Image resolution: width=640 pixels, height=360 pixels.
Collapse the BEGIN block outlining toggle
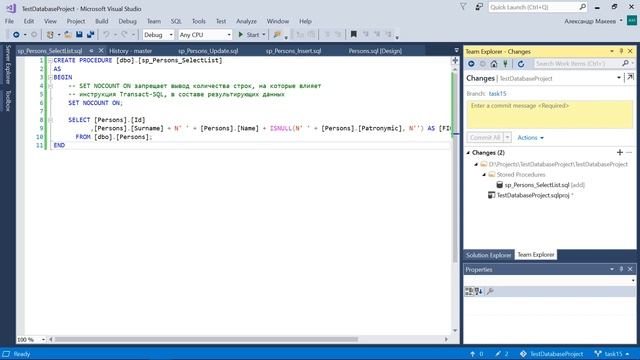click(50, 77)
